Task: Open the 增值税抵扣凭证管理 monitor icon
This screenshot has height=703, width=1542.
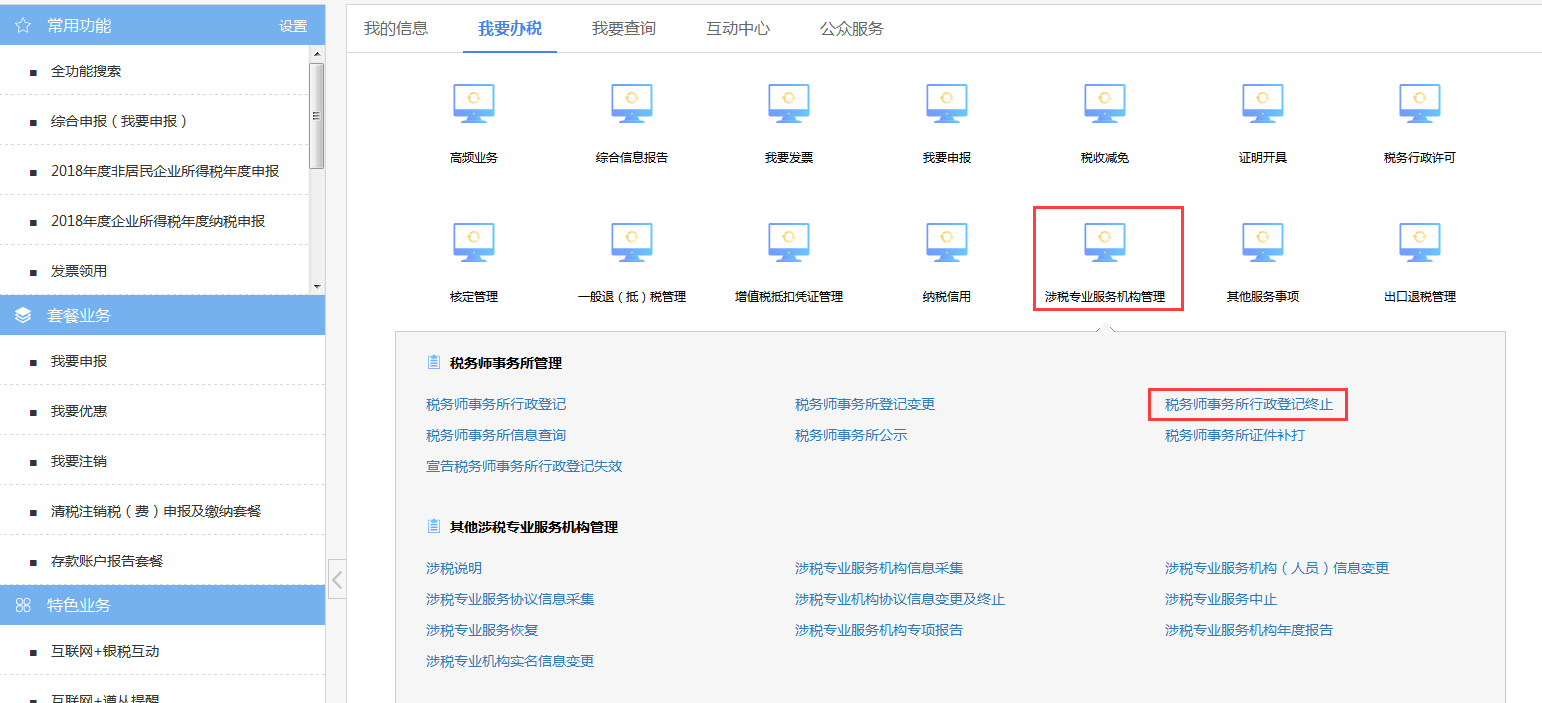Action: [788, 243]
